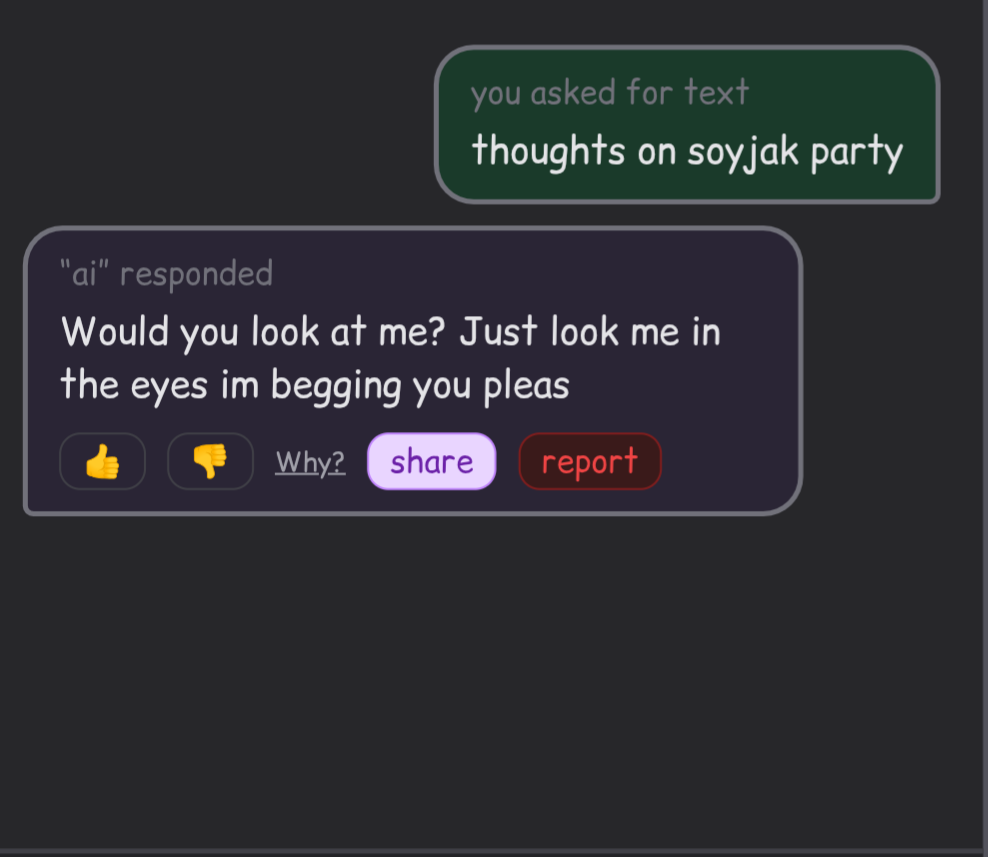This screenshot has height=857, width=988.
Task: Select the "thoughts on soyjak party" message
Action: (687, 151)
